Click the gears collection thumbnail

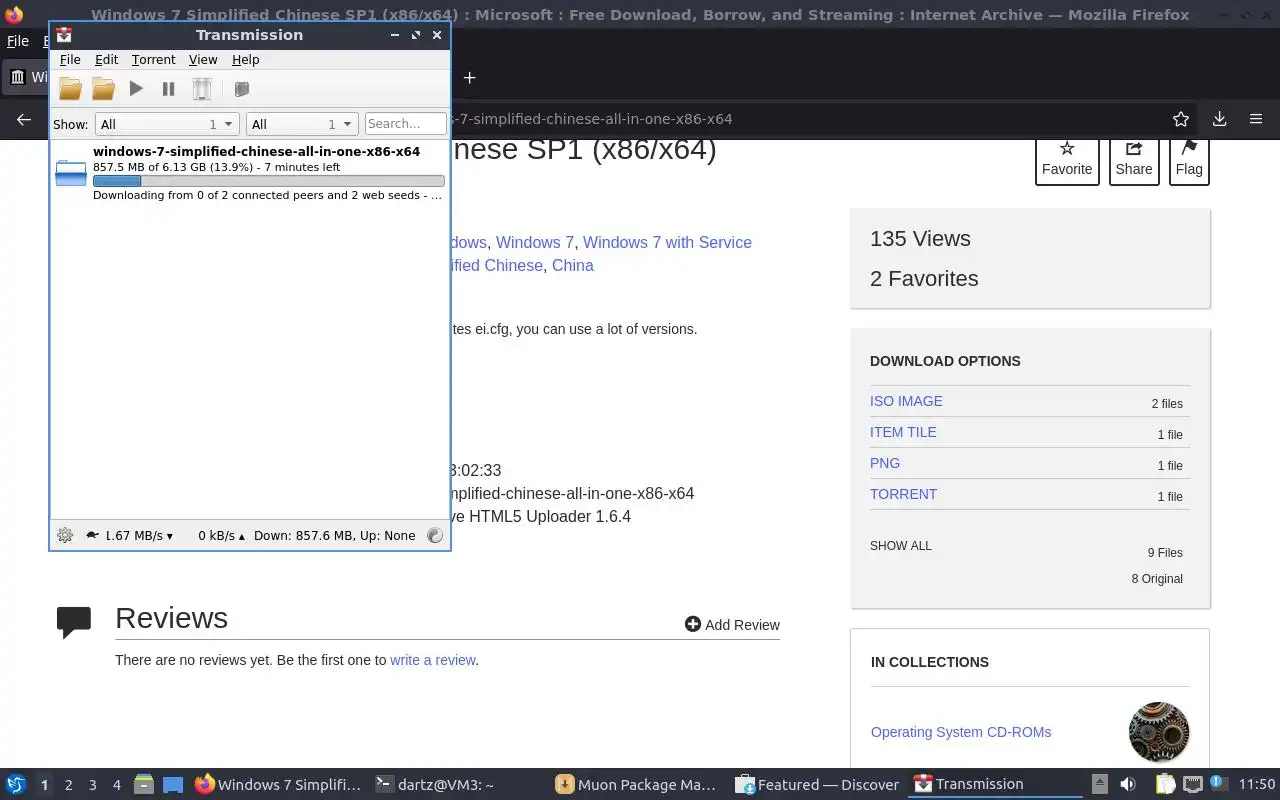pyautogui.click(x=1159, y=732)
